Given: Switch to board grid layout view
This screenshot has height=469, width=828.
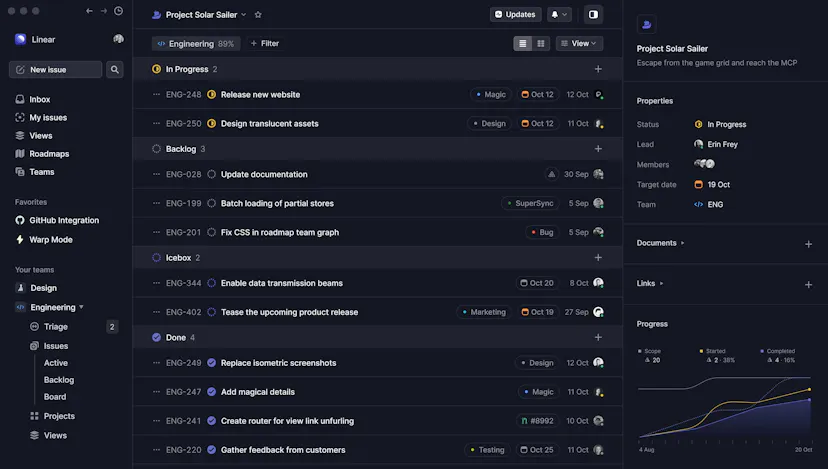Looking at the screenshot, I should 541,43.
